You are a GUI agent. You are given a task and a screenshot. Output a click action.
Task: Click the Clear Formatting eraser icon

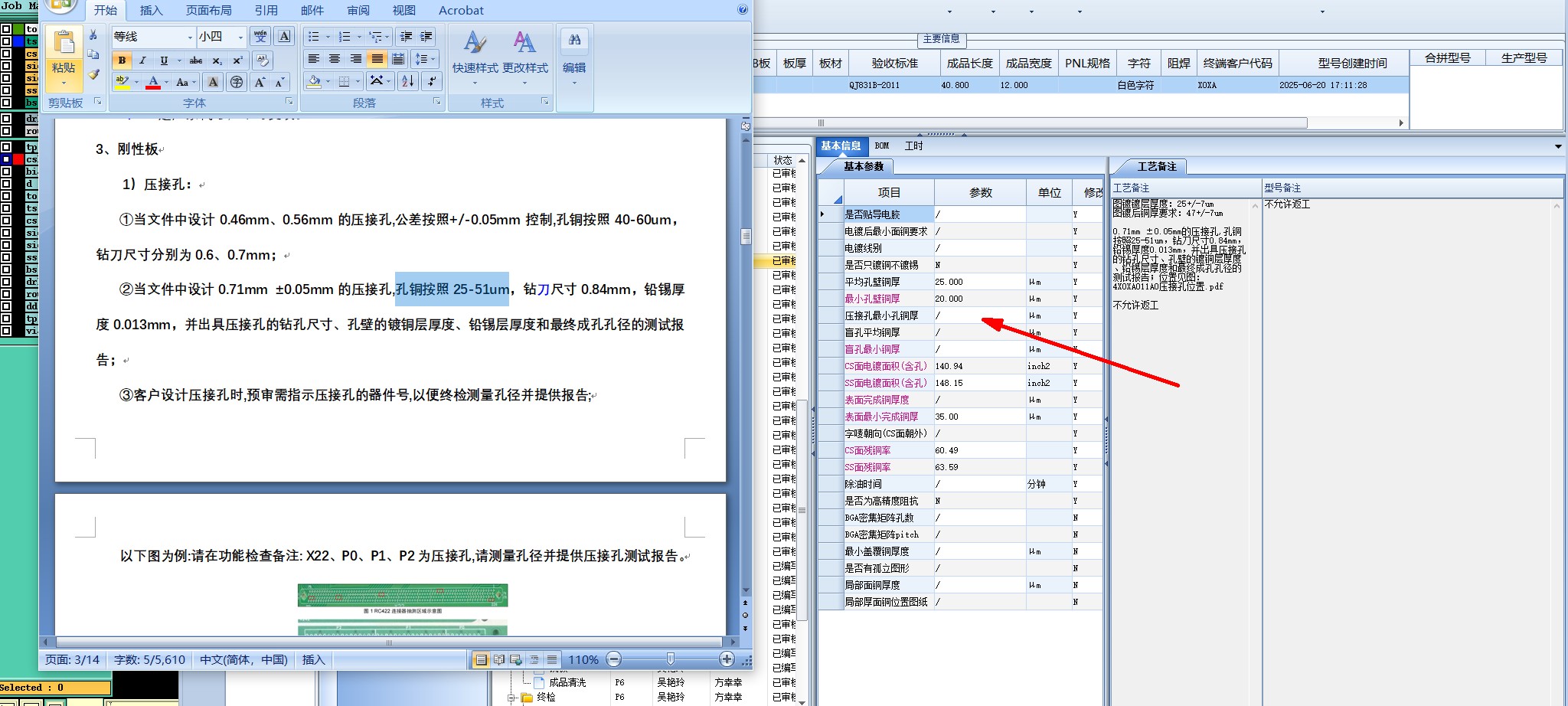[x=263, y=60]
